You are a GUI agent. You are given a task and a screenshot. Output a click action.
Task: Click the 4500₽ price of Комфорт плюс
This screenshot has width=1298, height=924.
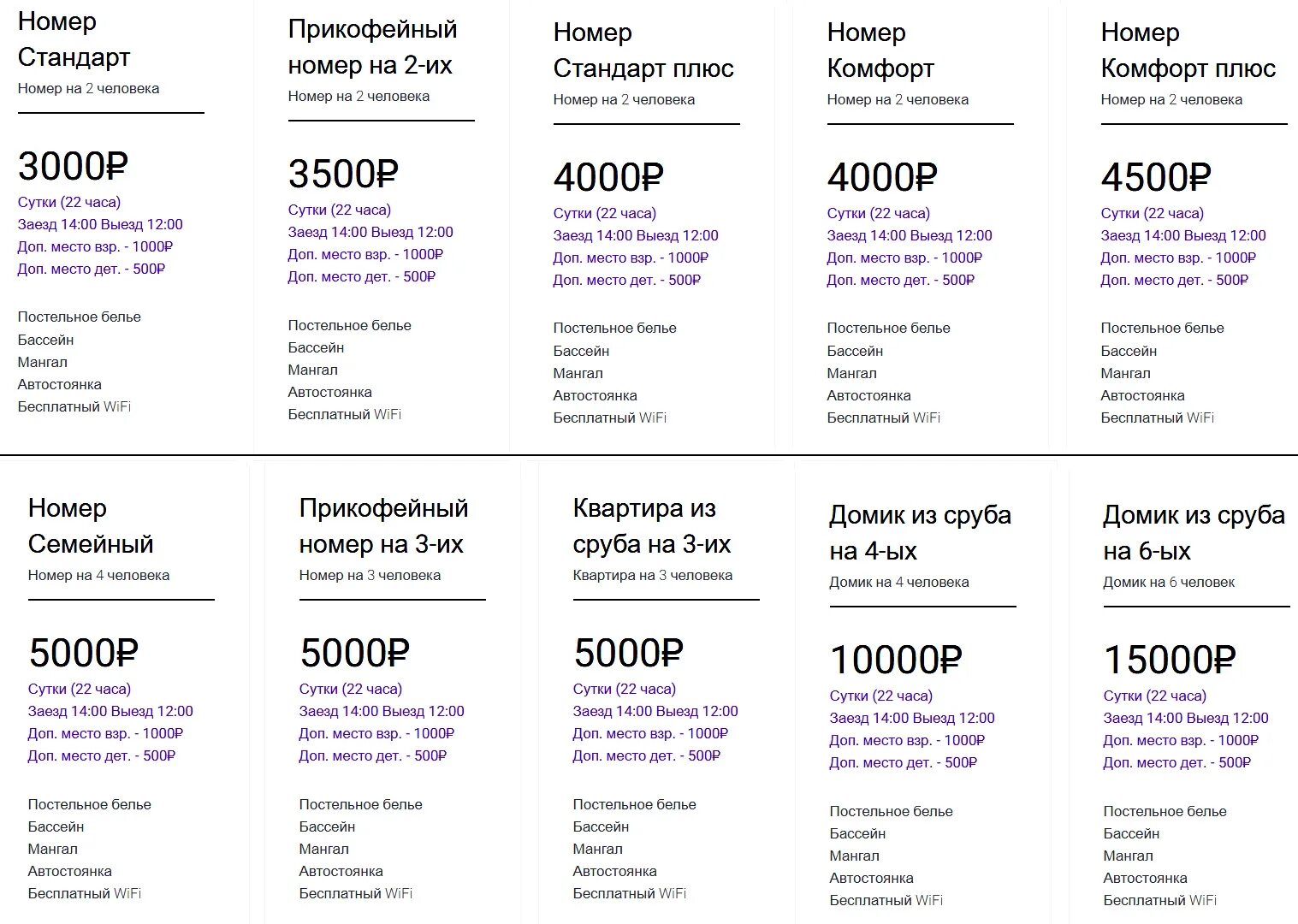(x=1156, y=177)
